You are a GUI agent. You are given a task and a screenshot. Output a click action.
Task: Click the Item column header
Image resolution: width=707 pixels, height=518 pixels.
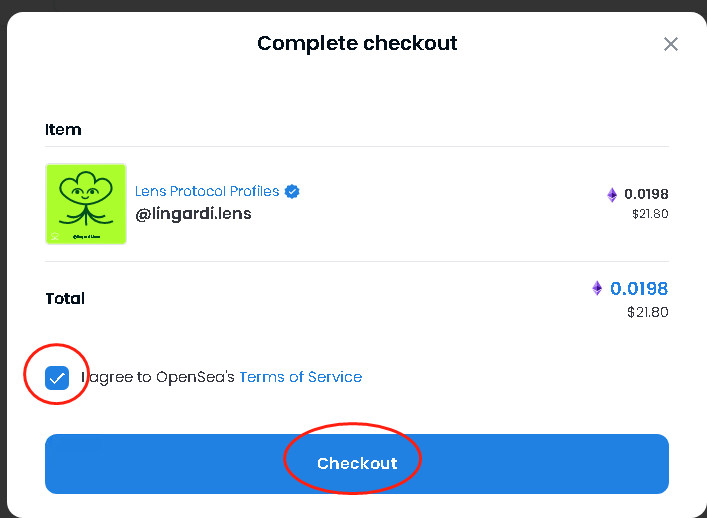click(x=63, y=129)
